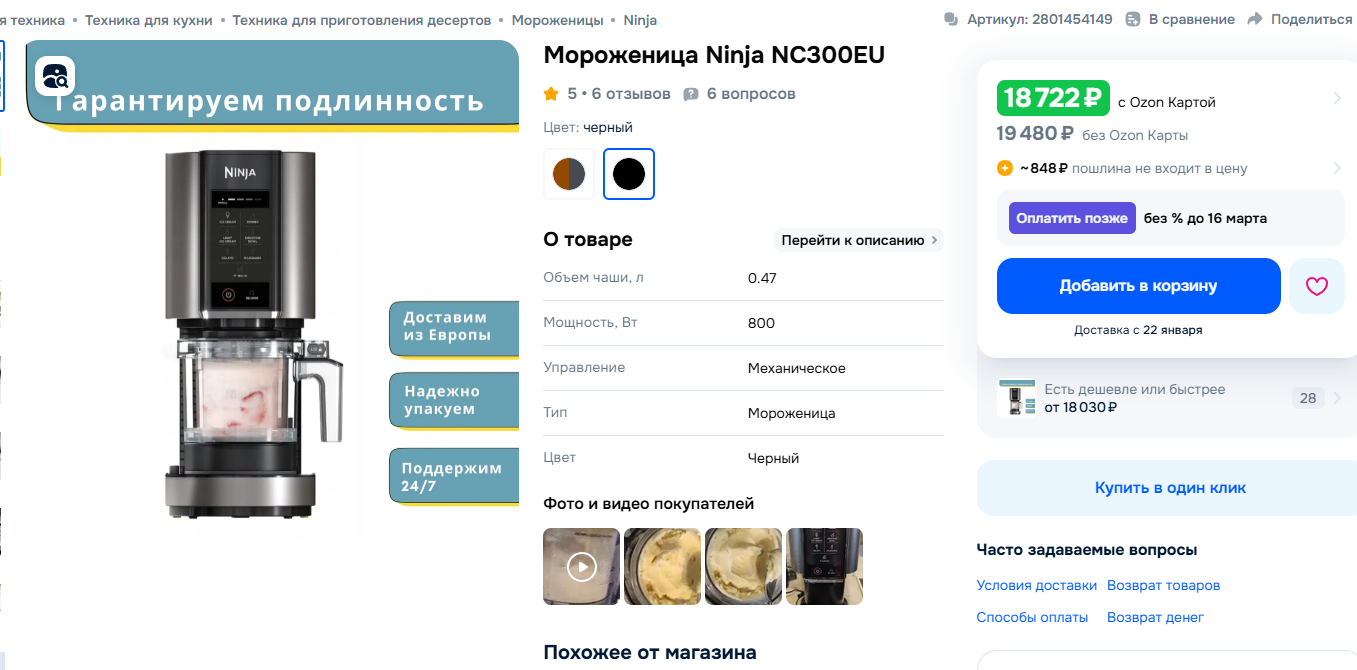Click the questions speech bubble icon
Screen dimensions: 1357x670
[x=691, y=94]
